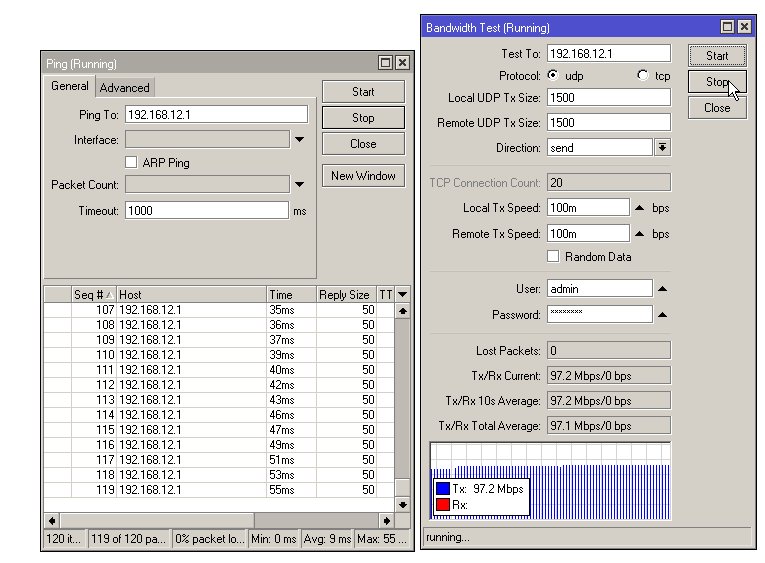Click the Remote UDP Tx Size field
Image resolution: width=765 pixels, height=563 pixels.
click(609, 122)
